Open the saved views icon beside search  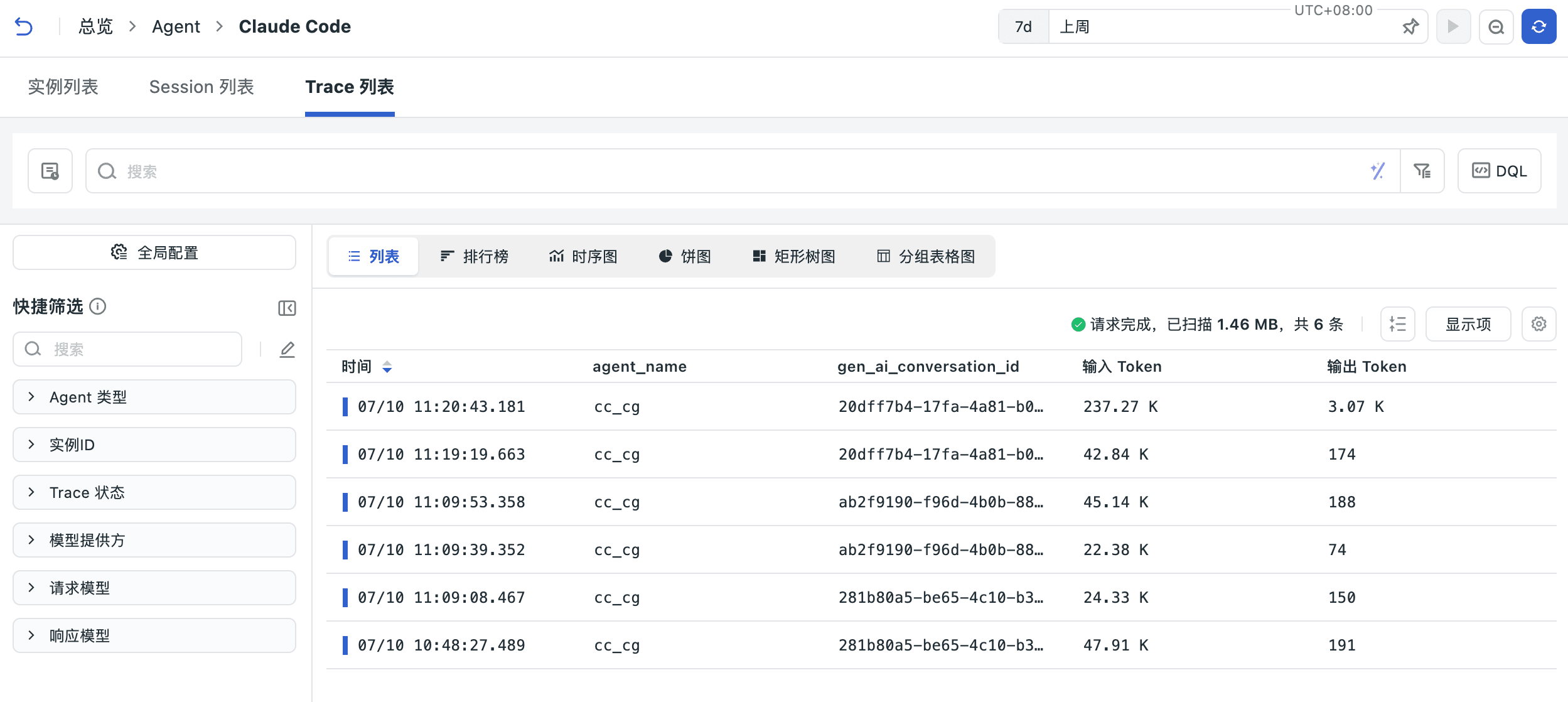point(50,171)
